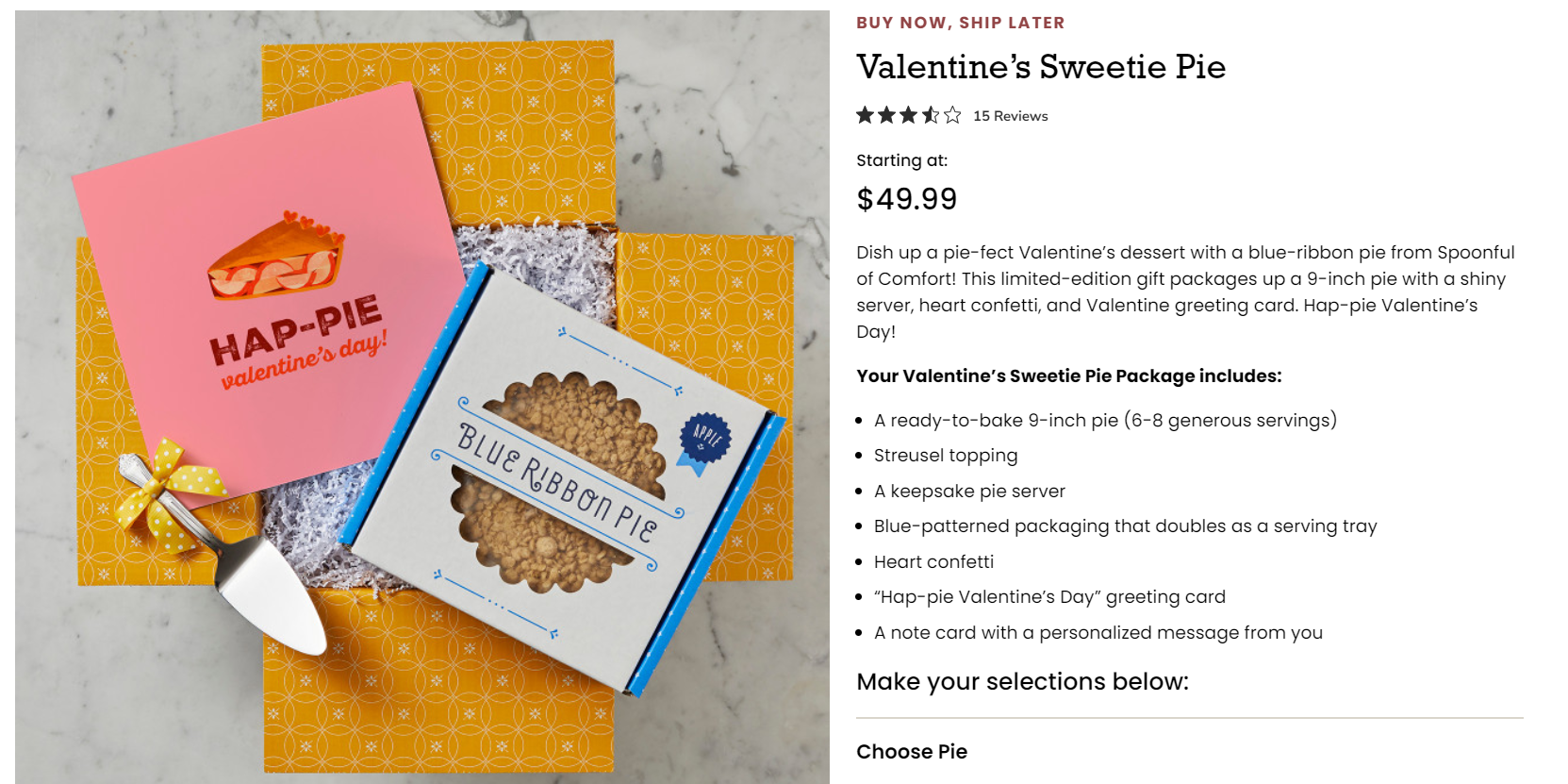Click the third filled rating star
The height and width of the screenshot is (784, 1568).
click(908, 115)
